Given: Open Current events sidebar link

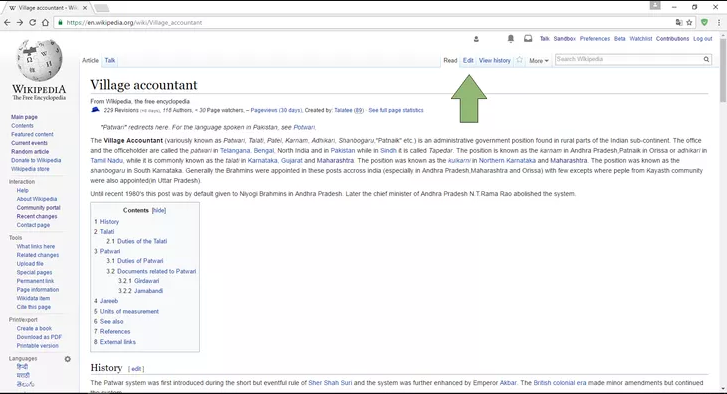Looking at the screenshot, I should click(x=29, y=143).
